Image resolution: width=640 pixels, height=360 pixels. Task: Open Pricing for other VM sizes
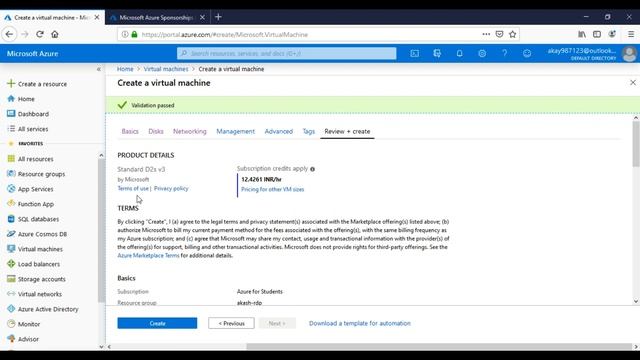(x=272, y=189)
